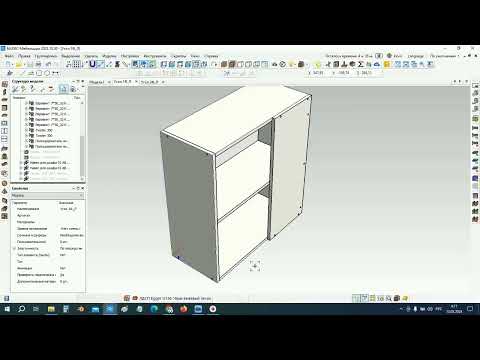Click the structure tree vertical scrollbar
The width and height of the screenshot is (480, 360).
[x=82, y=140]
